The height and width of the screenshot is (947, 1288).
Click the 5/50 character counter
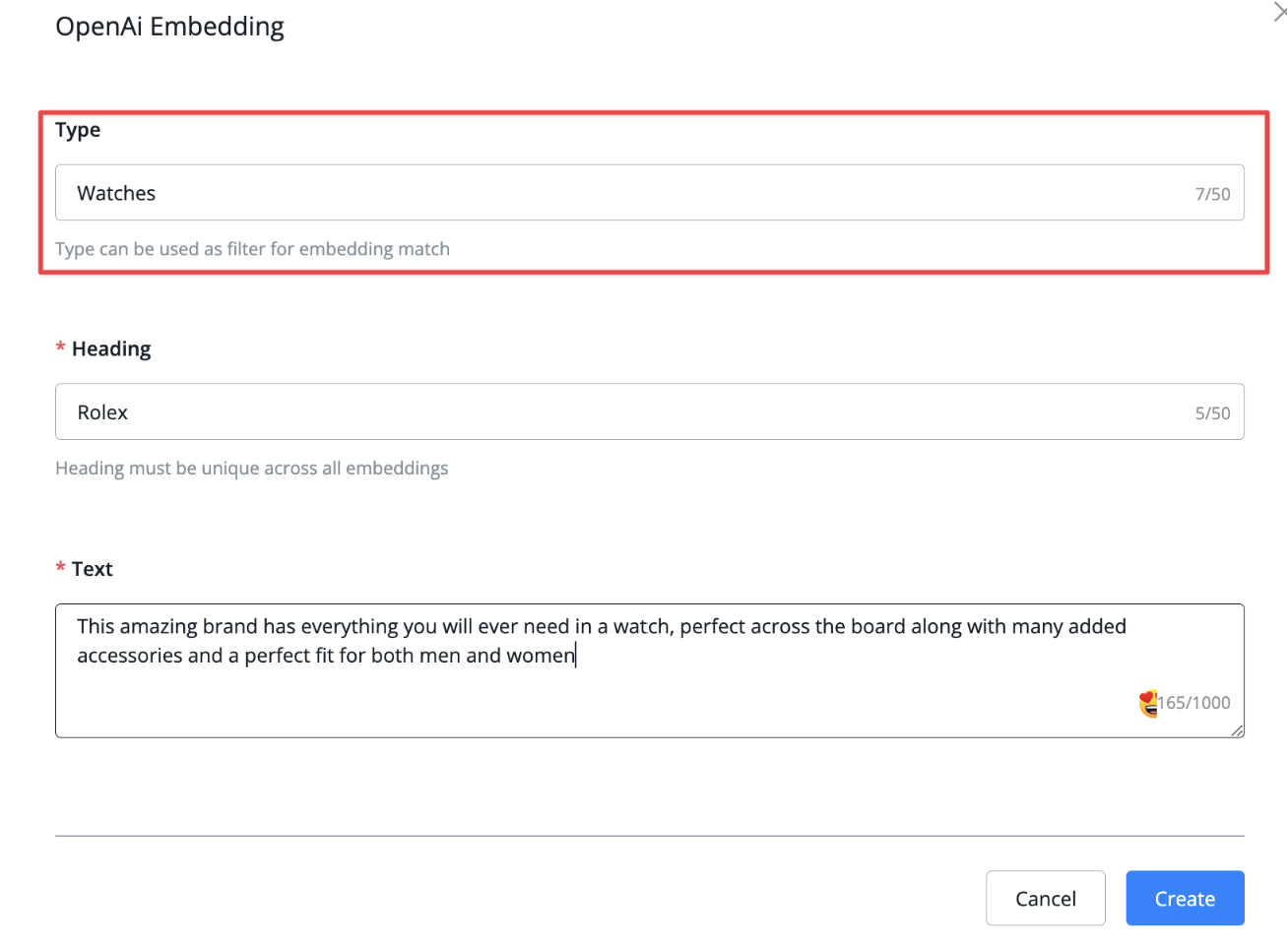1212,413
